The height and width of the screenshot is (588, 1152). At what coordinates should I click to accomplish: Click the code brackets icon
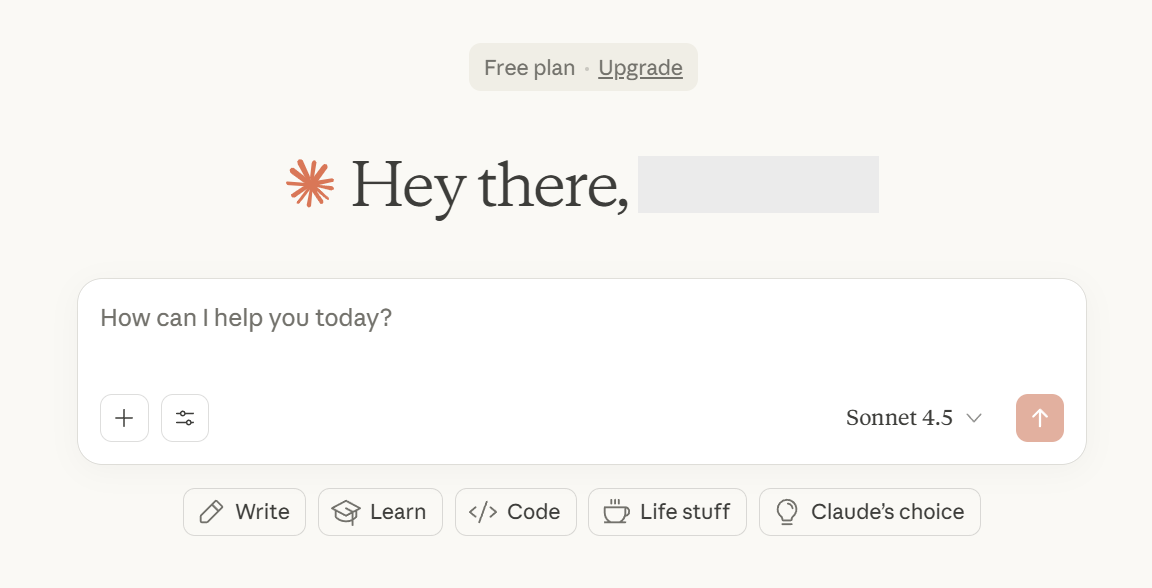pos(483,512)
